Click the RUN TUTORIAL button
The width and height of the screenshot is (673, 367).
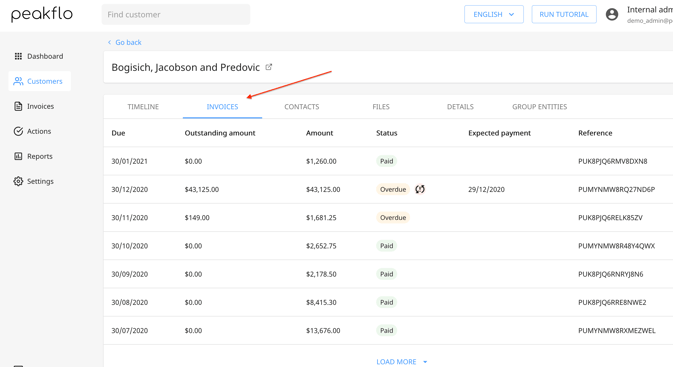(564, 15)
